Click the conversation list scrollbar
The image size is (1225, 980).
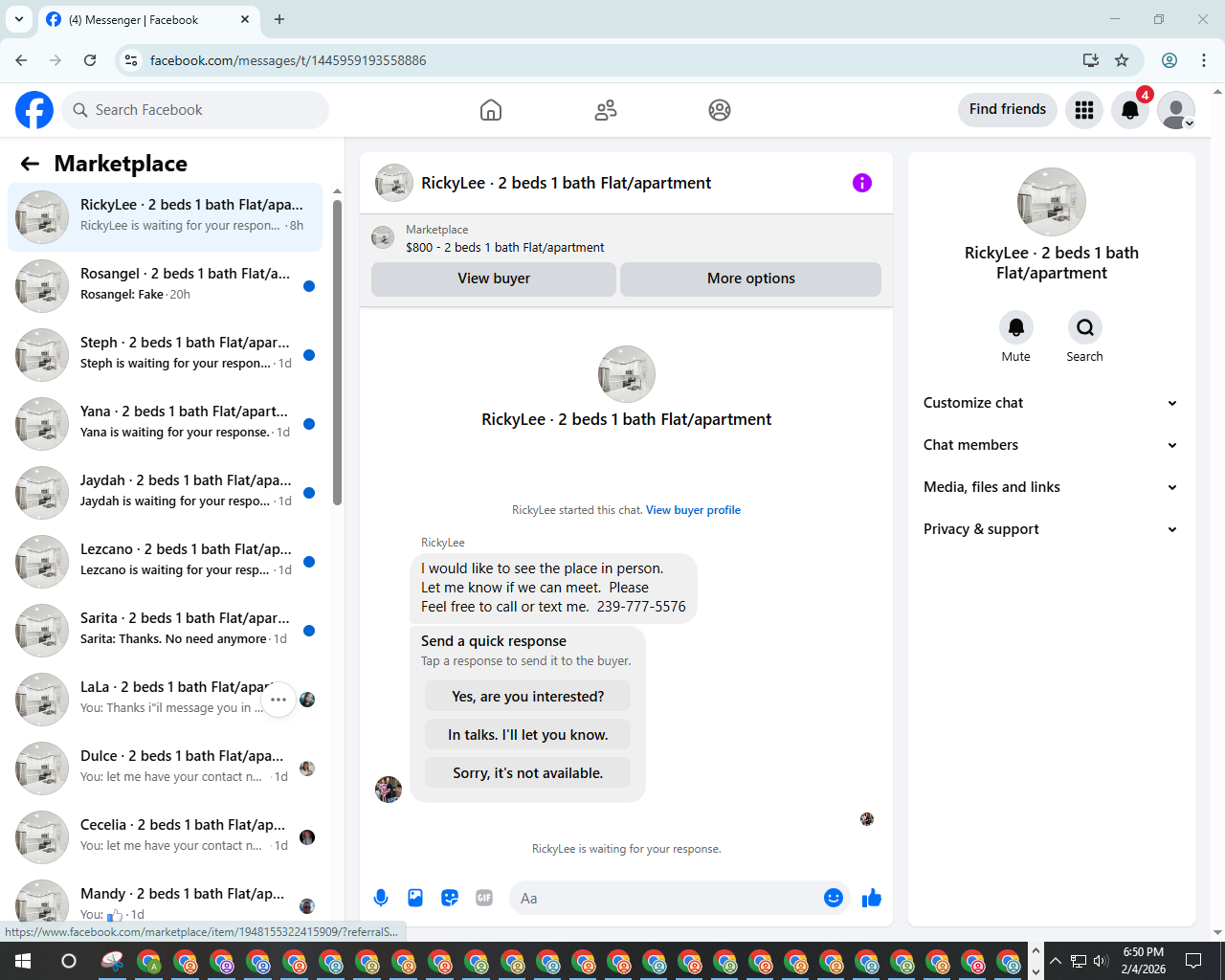[337, 352]
